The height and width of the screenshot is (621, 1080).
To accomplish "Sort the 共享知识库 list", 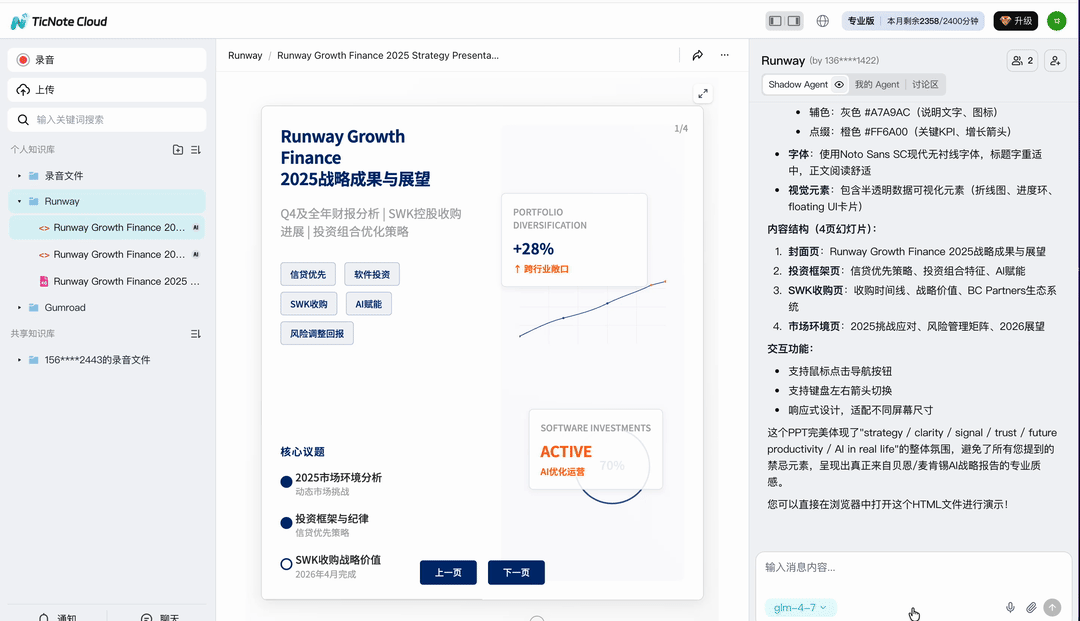I will (196, 334).
